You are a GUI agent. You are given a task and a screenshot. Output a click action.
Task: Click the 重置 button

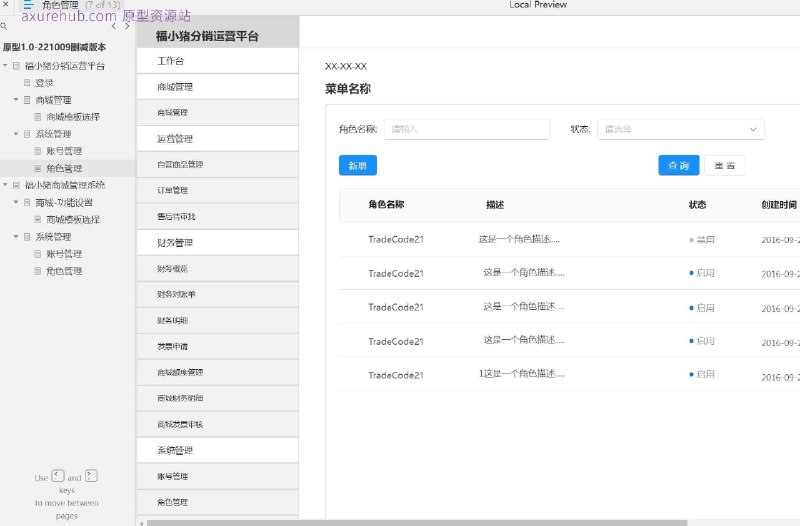tap(724, 165)
